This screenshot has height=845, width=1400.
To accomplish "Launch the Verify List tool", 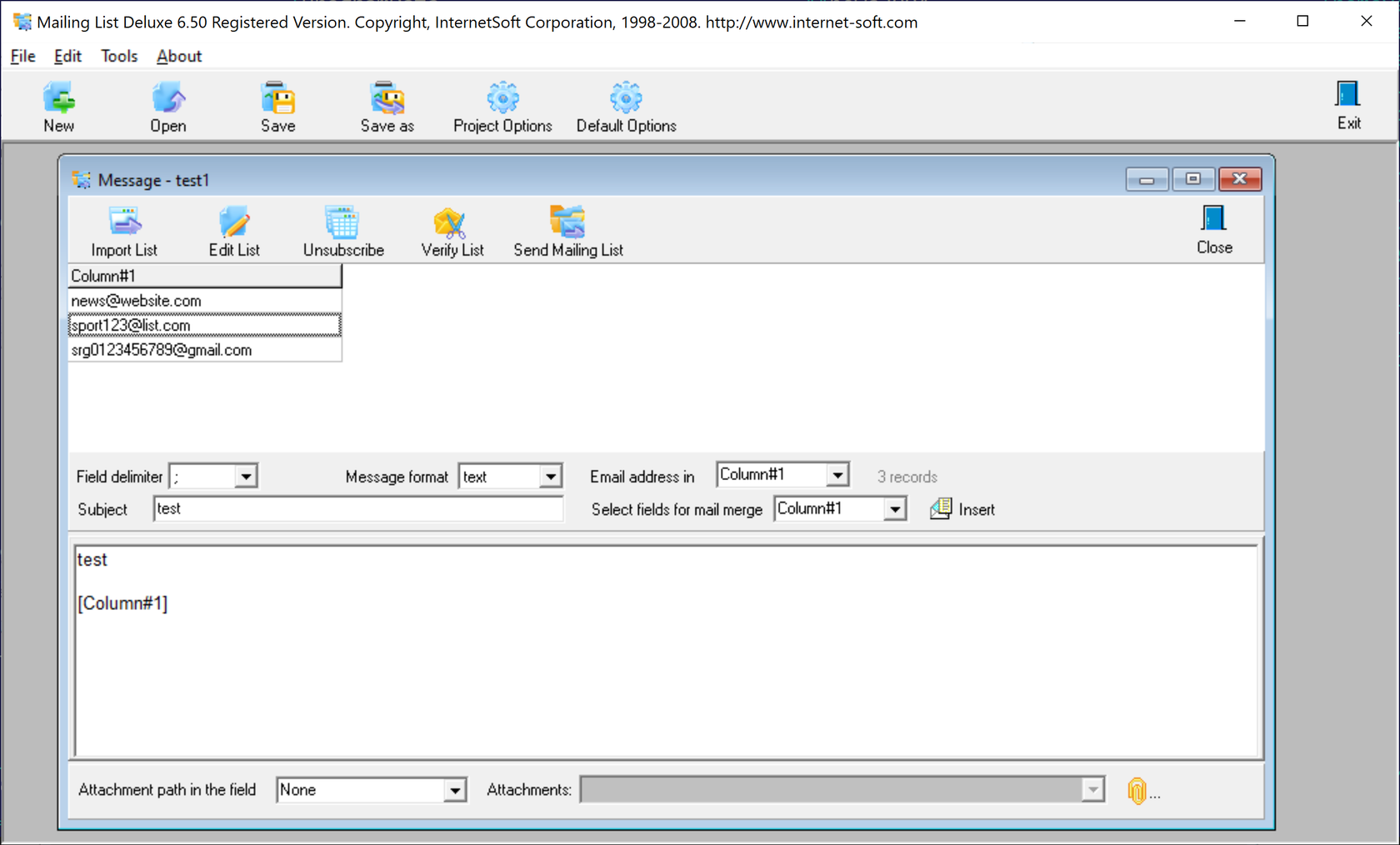I will coord(452,230).
